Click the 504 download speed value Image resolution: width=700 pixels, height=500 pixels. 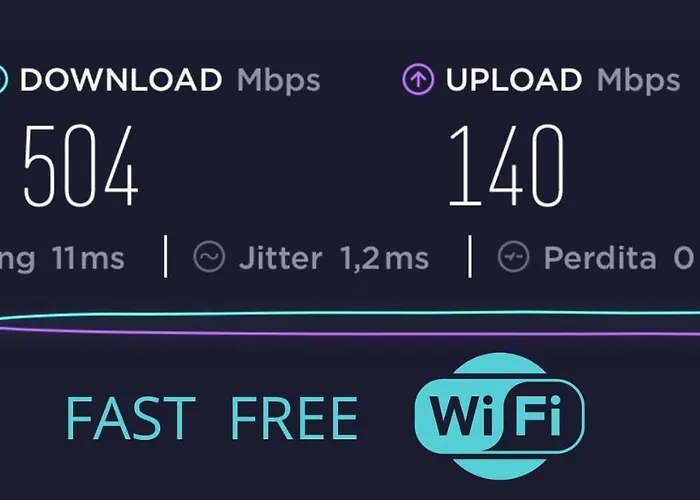(x=81, y=166)
